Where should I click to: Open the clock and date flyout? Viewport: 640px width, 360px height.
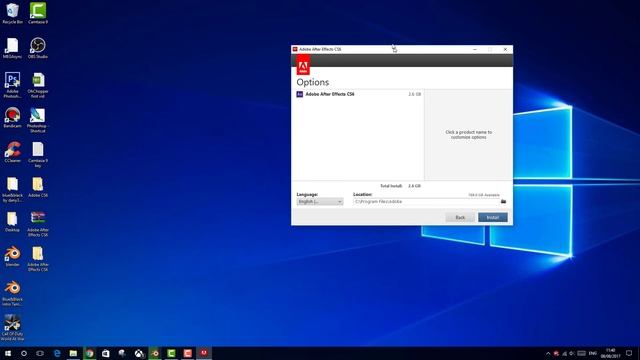(611, 353)
